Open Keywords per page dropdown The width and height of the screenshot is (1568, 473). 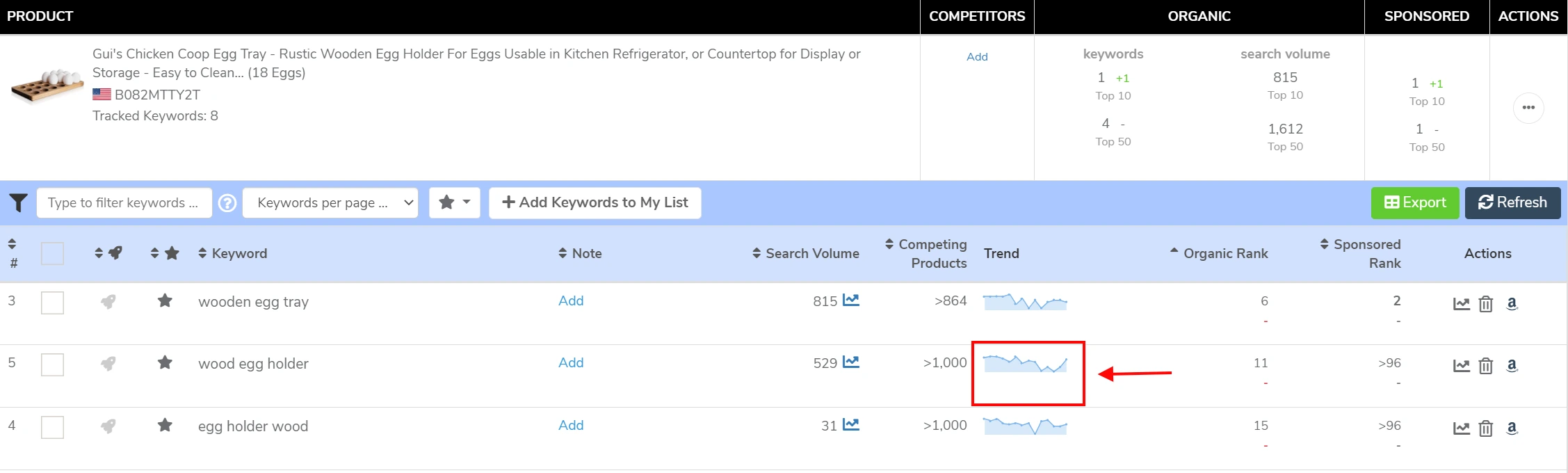pos(330,203)
